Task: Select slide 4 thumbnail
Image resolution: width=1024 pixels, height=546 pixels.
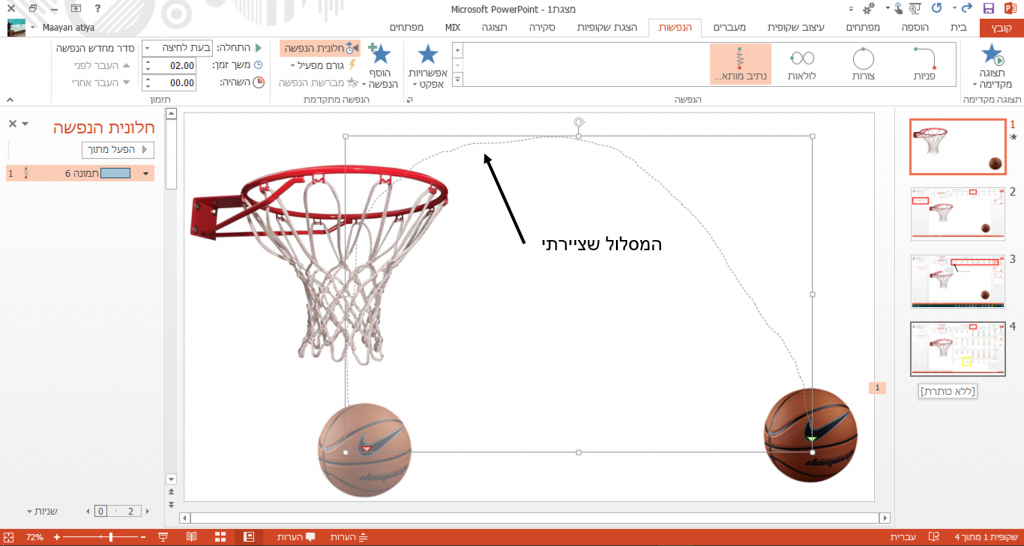Action: pyautogui.click(x=957, y=349)
